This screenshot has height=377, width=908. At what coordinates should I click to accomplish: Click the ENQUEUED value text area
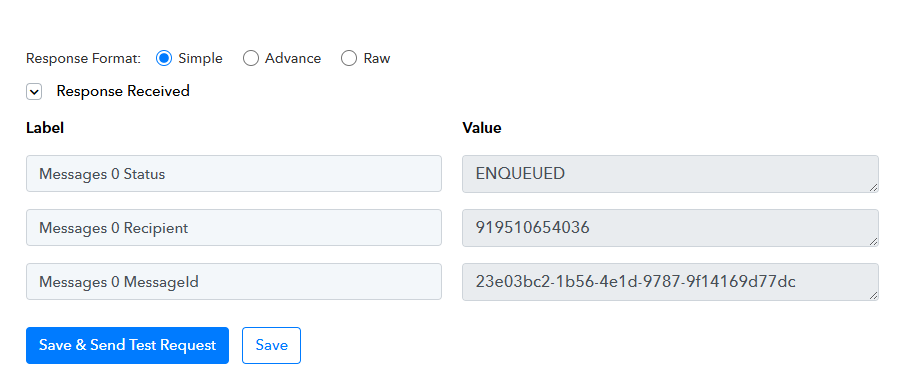point(670,174)
